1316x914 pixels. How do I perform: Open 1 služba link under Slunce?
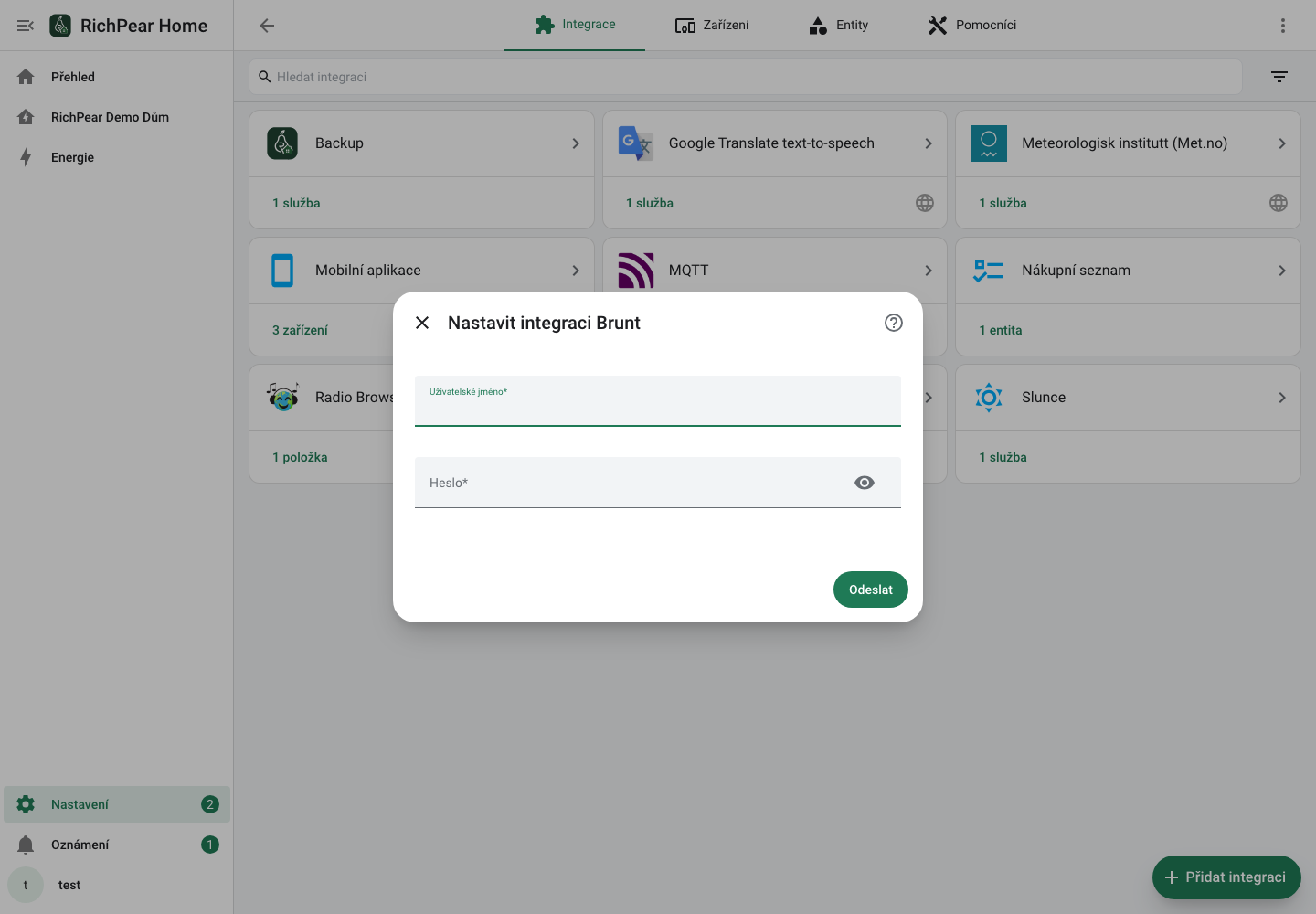tap(1003, 457)
